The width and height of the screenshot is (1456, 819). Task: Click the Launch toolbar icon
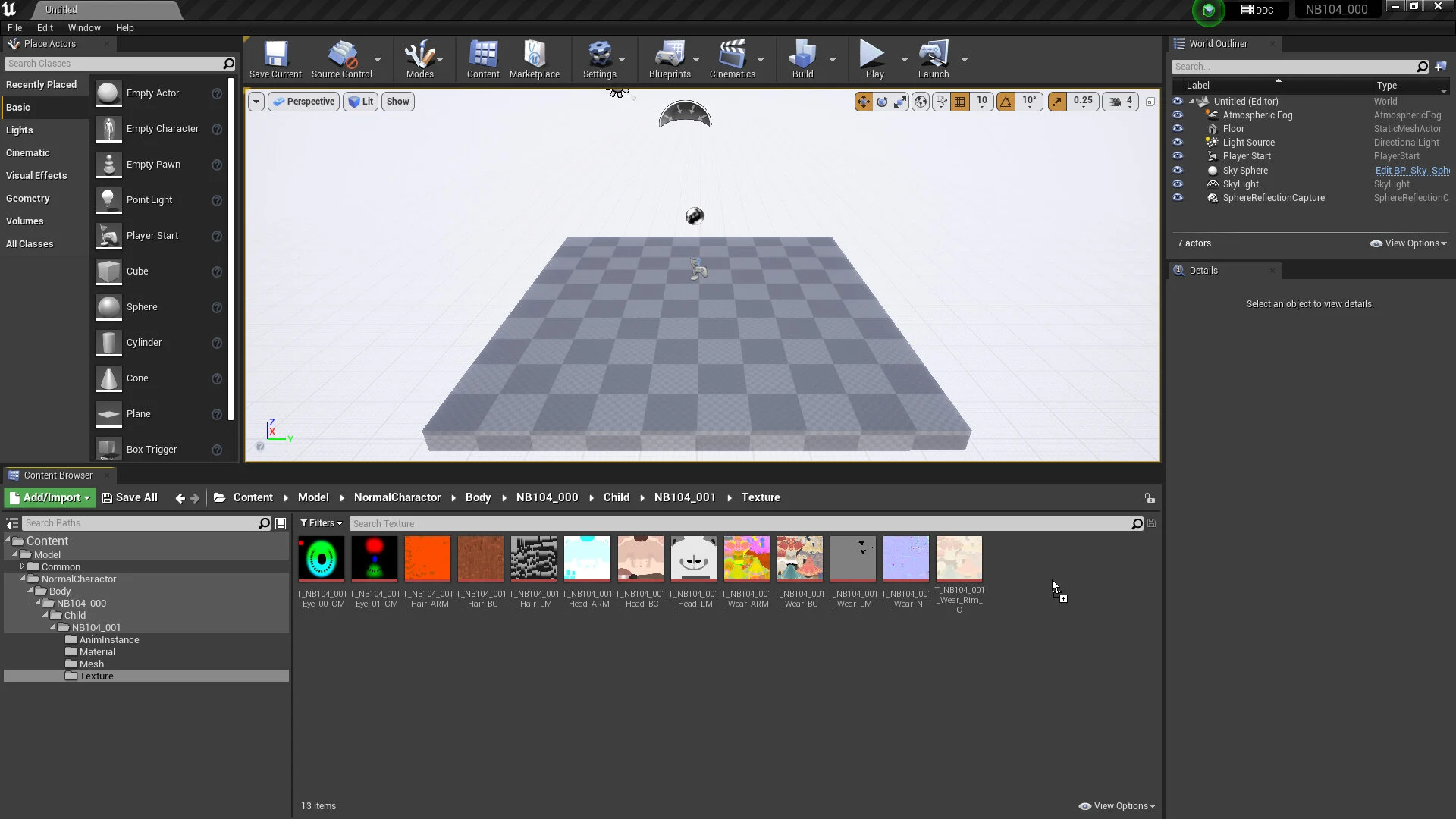point(934,59)
